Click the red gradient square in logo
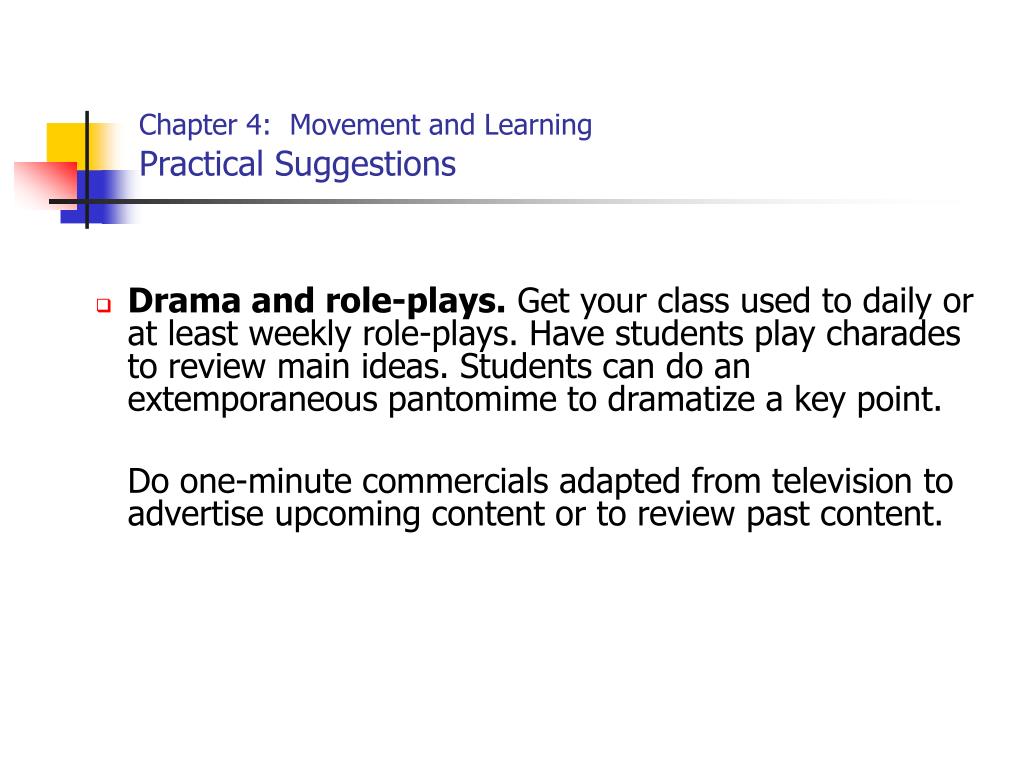 (x=45, y=185)
